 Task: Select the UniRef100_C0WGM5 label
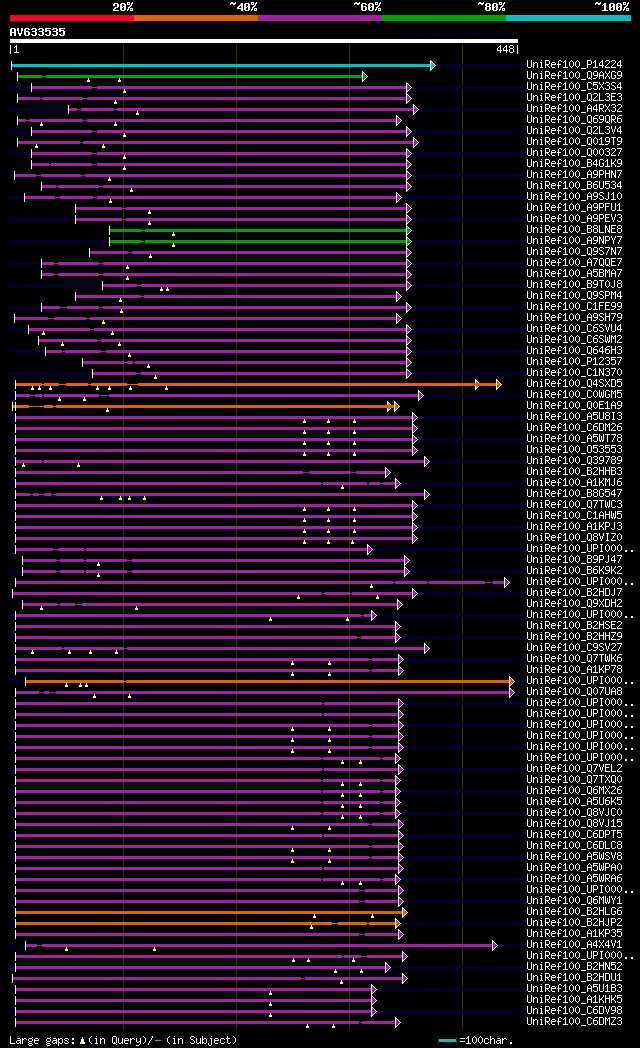pos(574,394)
